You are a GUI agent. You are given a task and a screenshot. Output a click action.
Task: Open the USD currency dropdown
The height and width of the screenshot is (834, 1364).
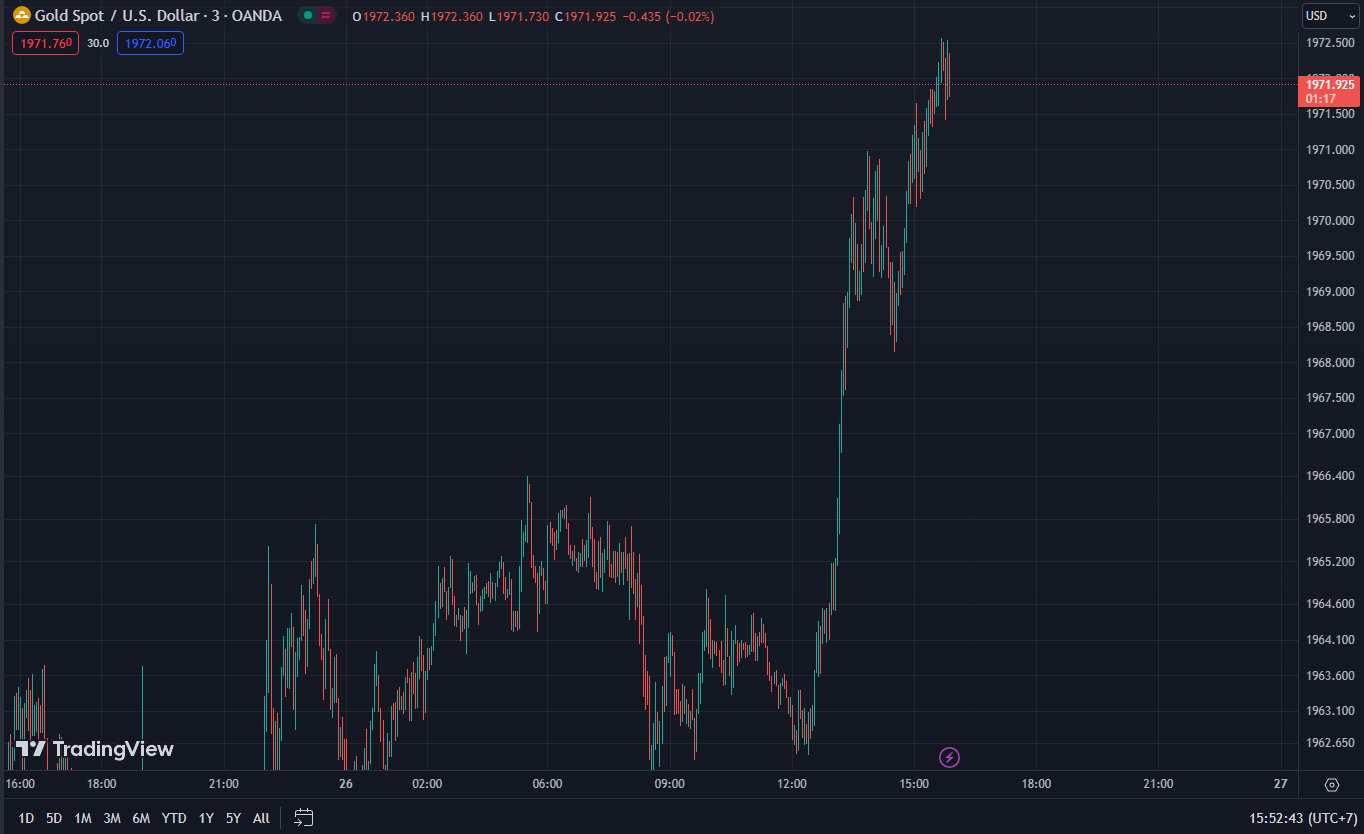coord(1329,16)
